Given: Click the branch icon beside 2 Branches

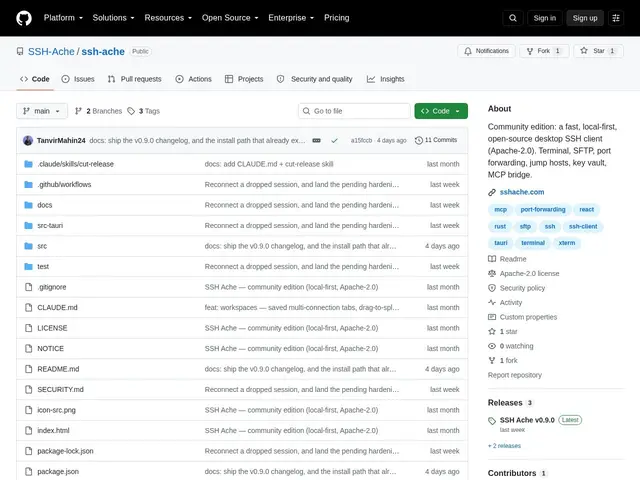Looking at the screenshot, I should click(x=78, y=111).
